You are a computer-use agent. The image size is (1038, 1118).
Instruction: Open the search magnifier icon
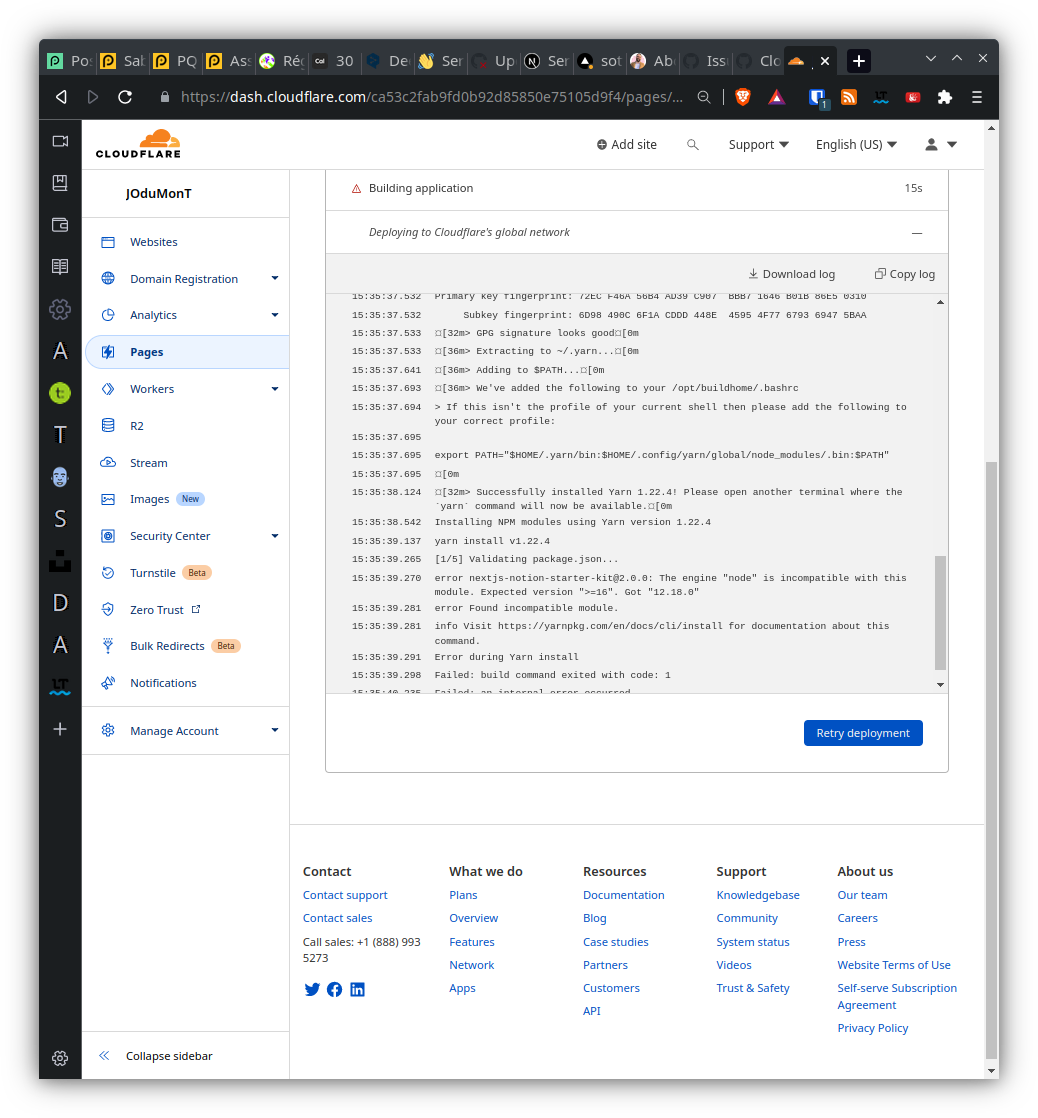pyautogui.click(x=693, y=144)
